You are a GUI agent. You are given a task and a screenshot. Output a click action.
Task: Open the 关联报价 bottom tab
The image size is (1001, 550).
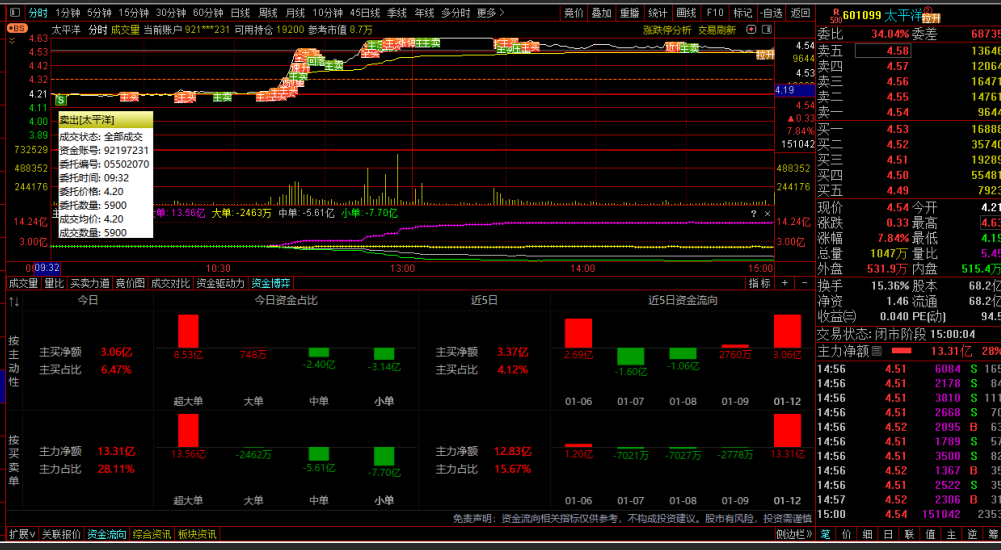pos(61,534)
